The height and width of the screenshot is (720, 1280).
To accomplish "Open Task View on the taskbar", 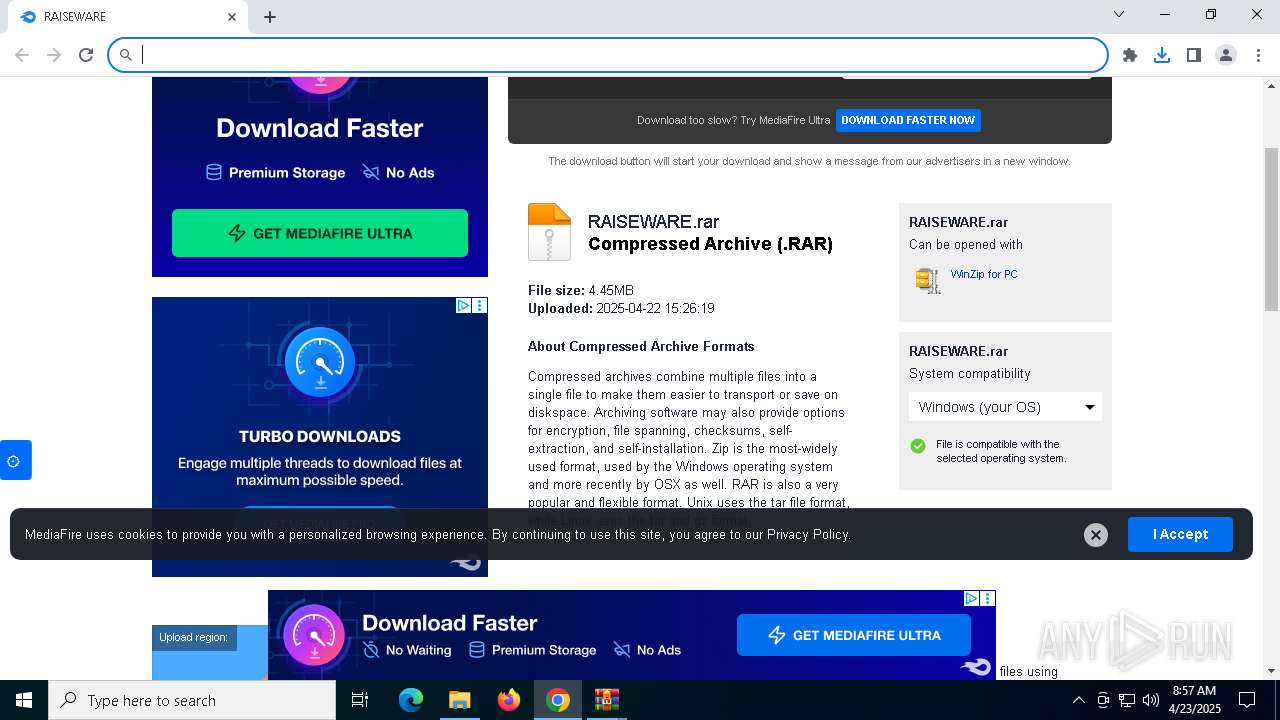I will tap(360, 700).
